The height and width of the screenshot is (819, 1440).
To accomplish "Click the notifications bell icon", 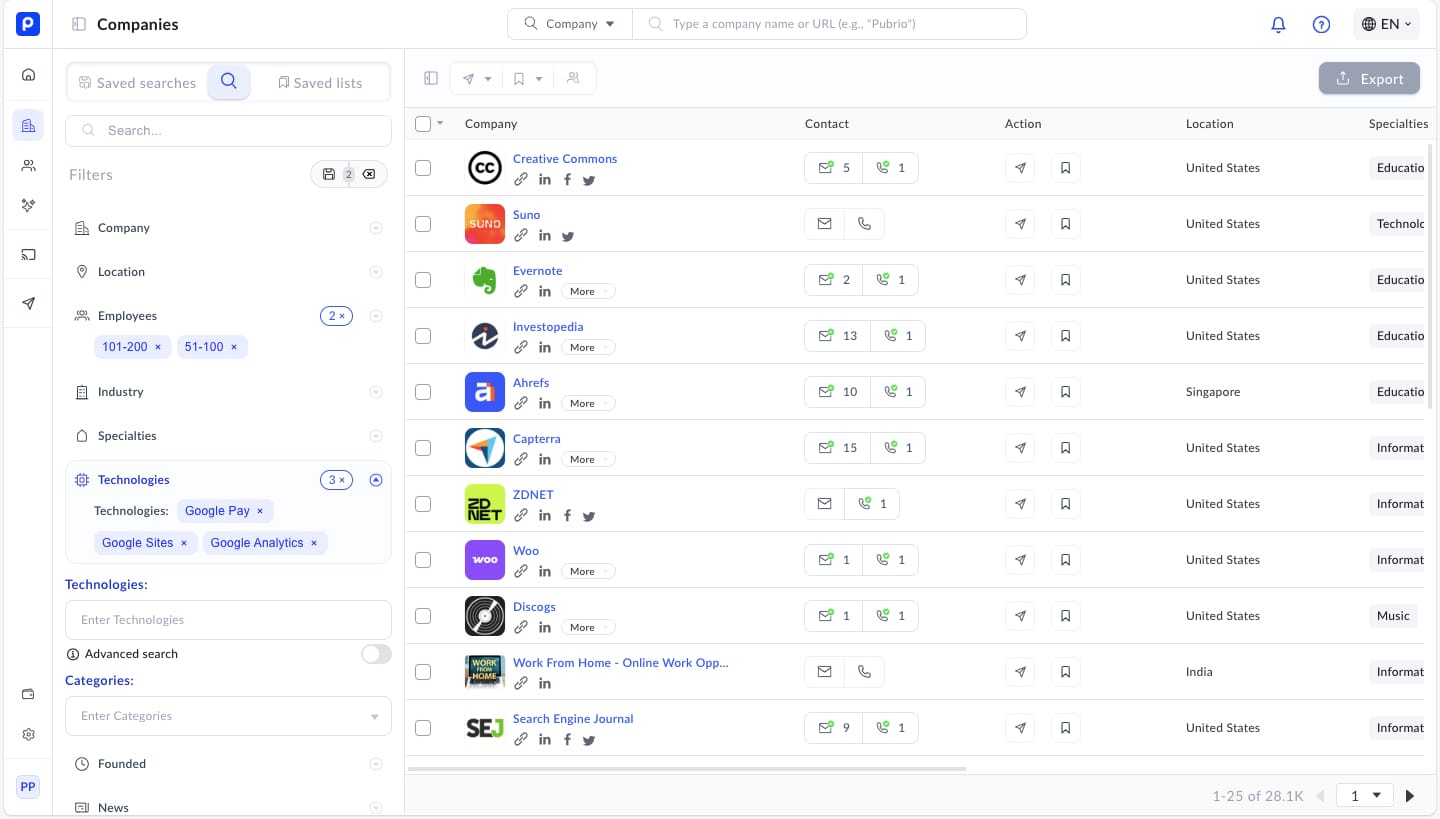I will tap(1278, 24).
